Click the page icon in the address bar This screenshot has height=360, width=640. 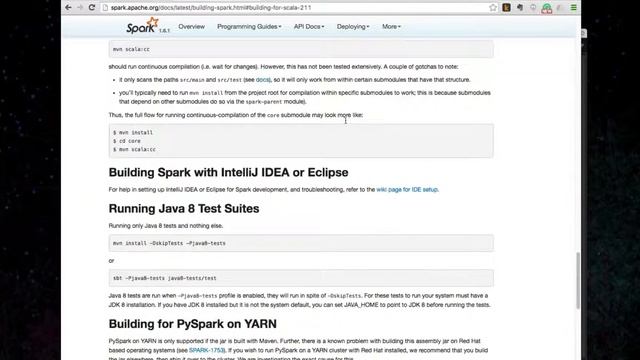[x=105, y=7]
